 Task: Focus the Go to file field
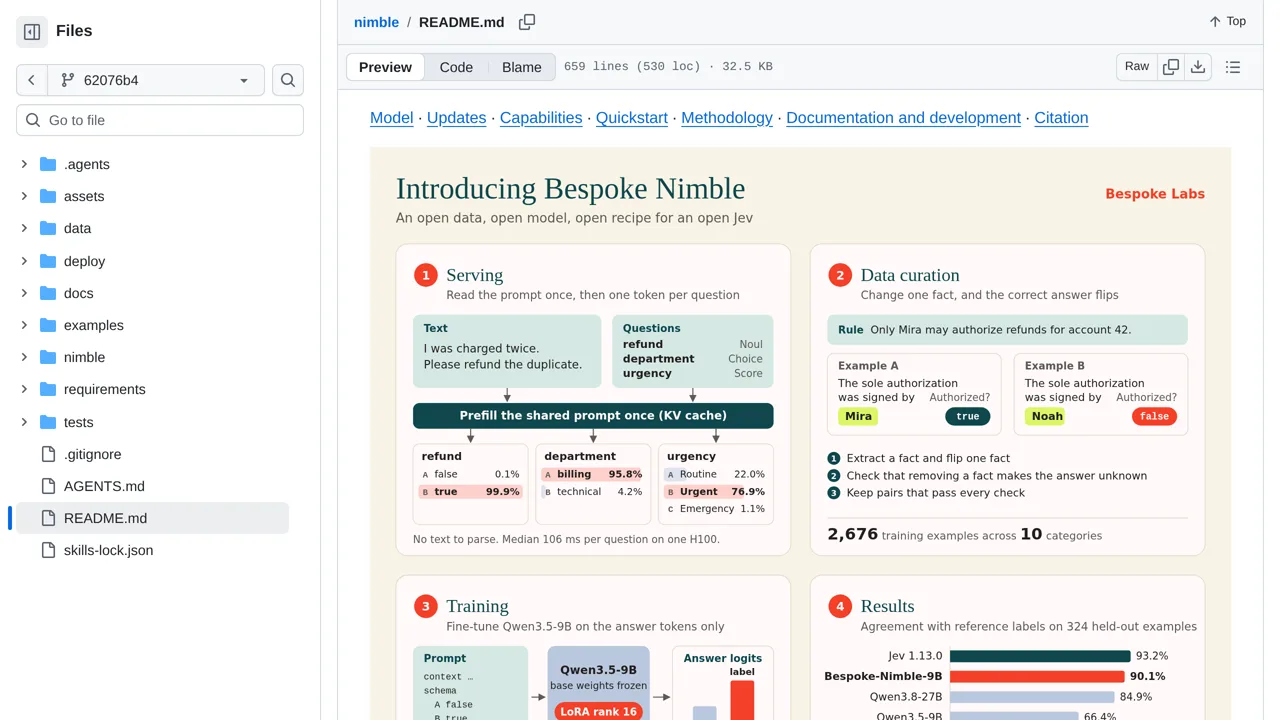pyautogui.click(x=160, y=120)
